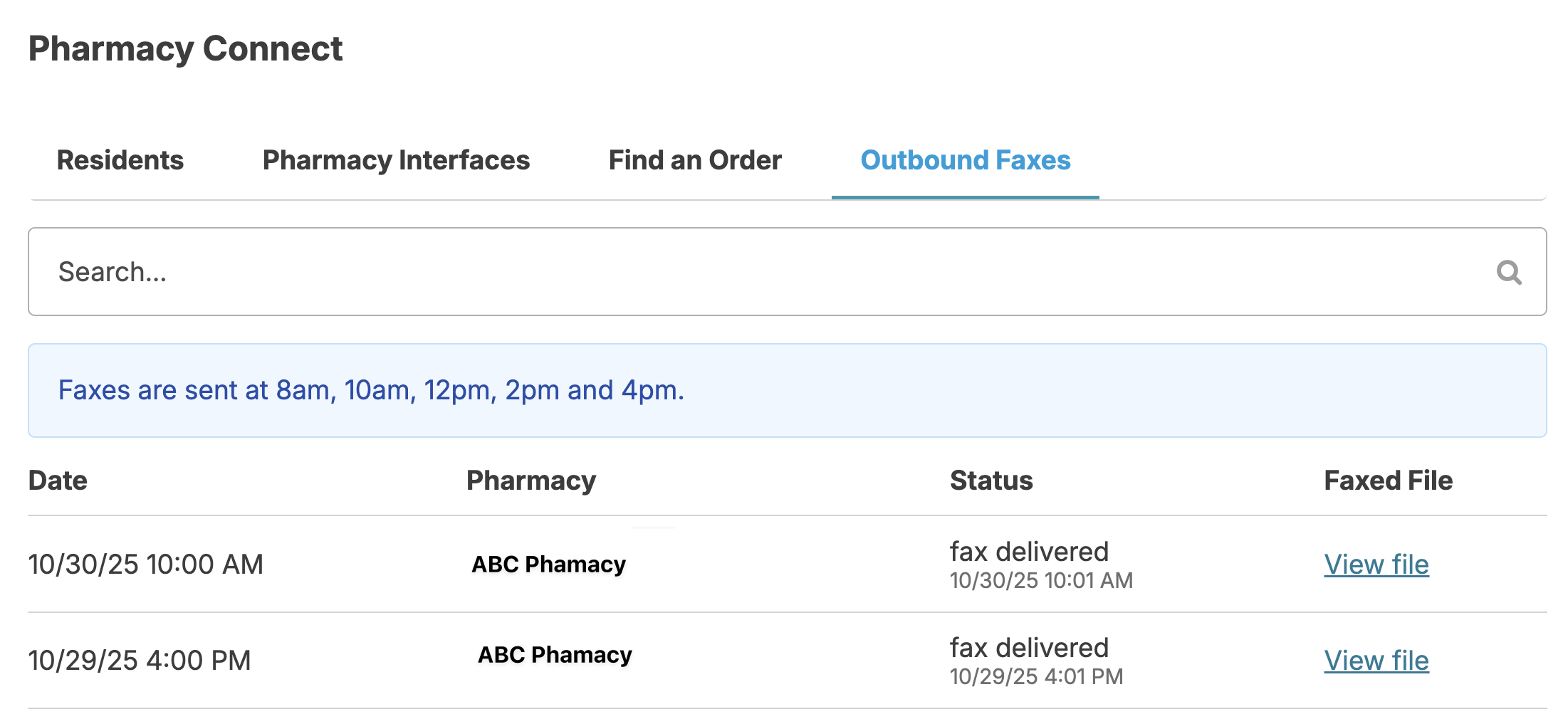1568x719 pixels.
Task: Click the Pharmacy column header
Action: point(530,481)
